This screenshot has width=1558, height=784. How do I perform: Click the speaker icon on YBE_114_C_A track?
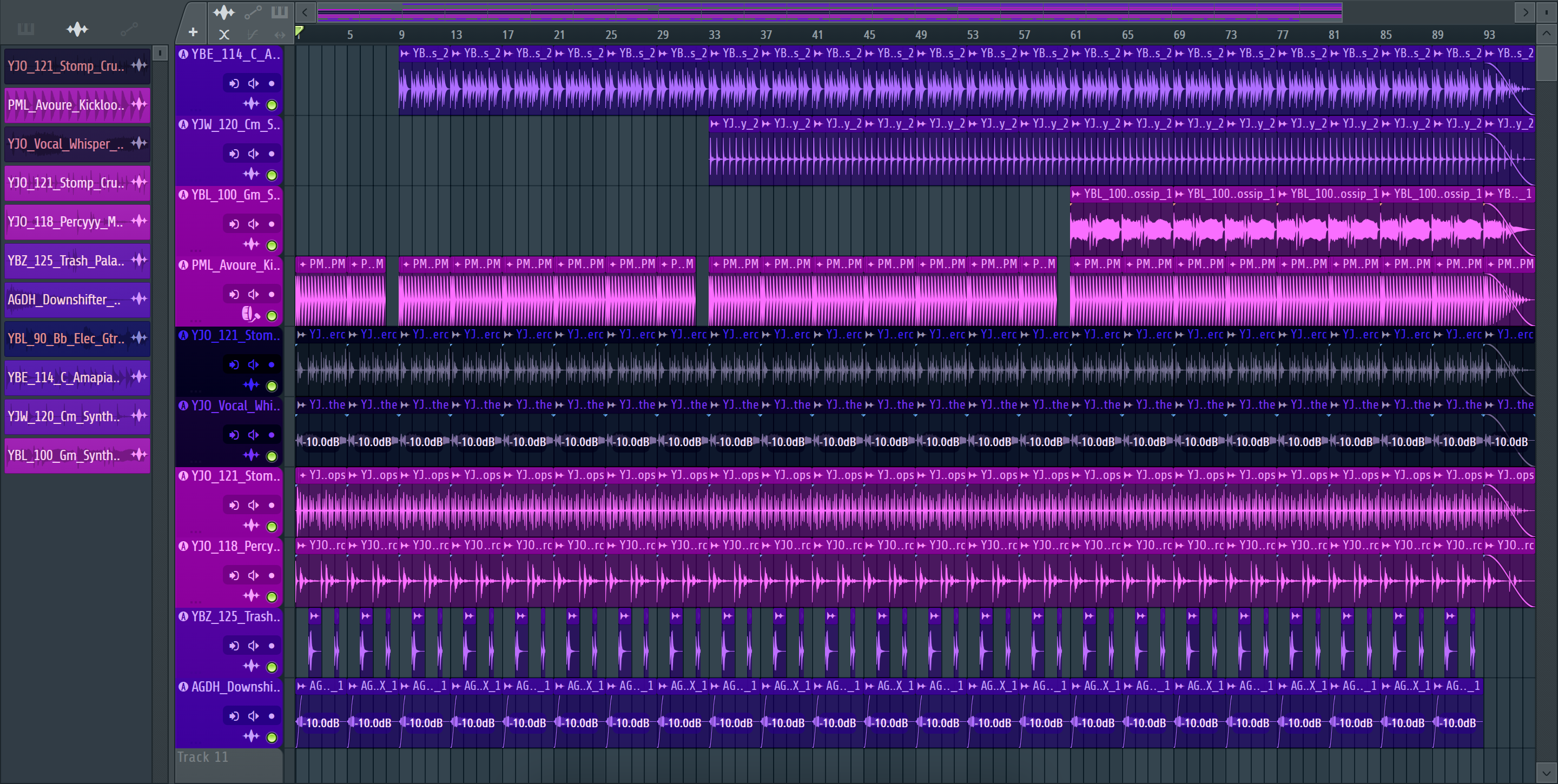253,83
